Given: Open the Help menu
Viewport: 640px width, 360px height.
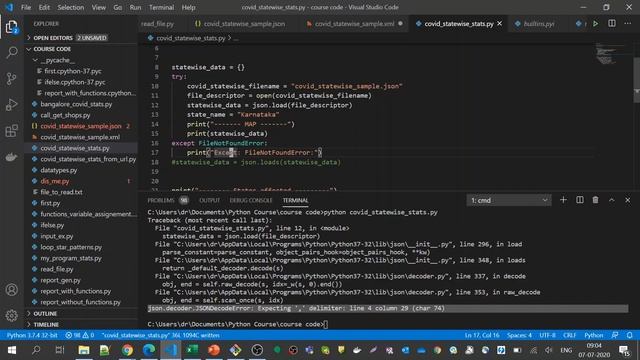Looking at the screenshot, I should click(x=188, y=7).
